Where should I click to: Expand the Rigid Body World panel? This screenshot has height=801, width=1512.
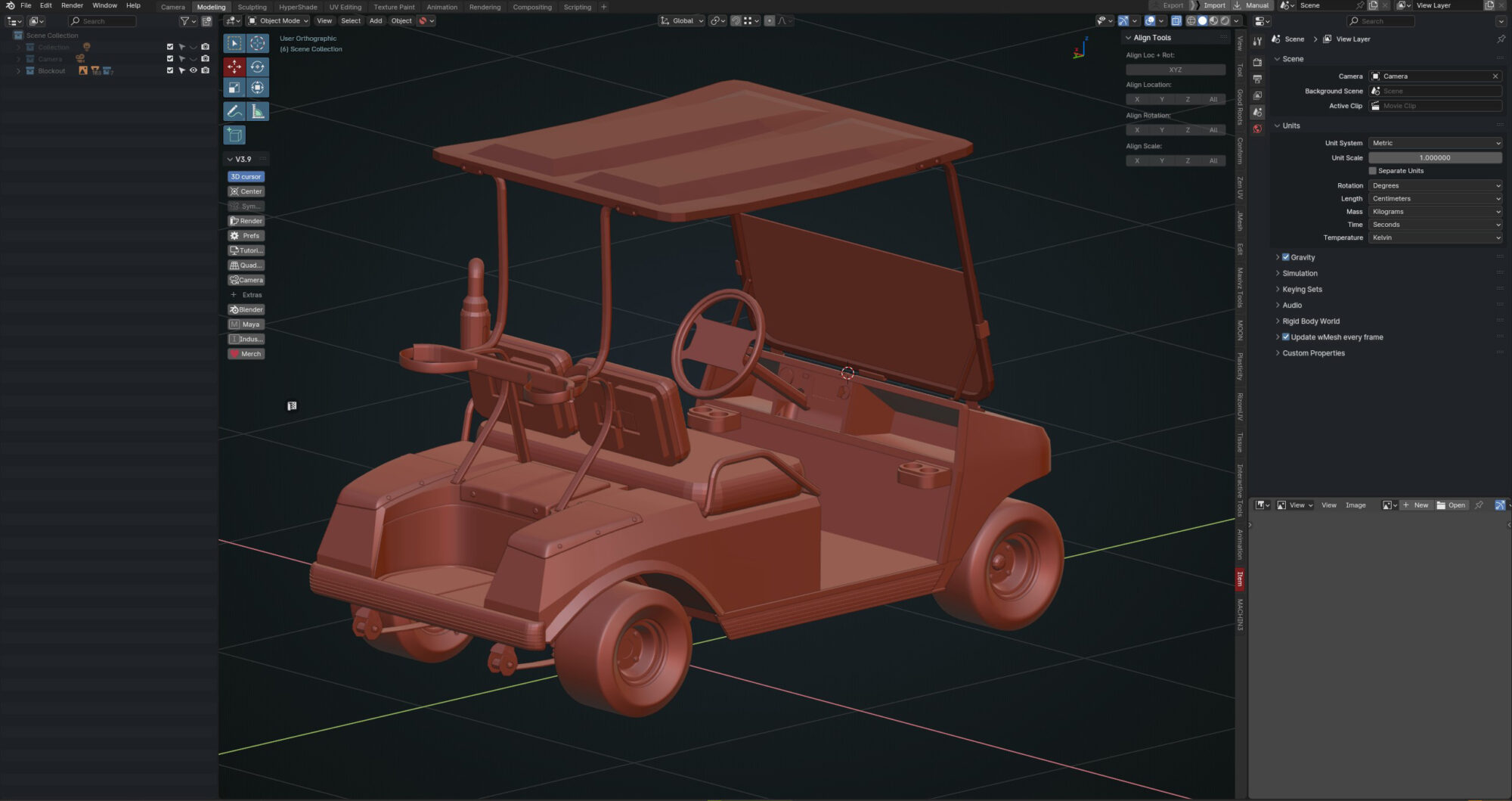pos(1310,321)
